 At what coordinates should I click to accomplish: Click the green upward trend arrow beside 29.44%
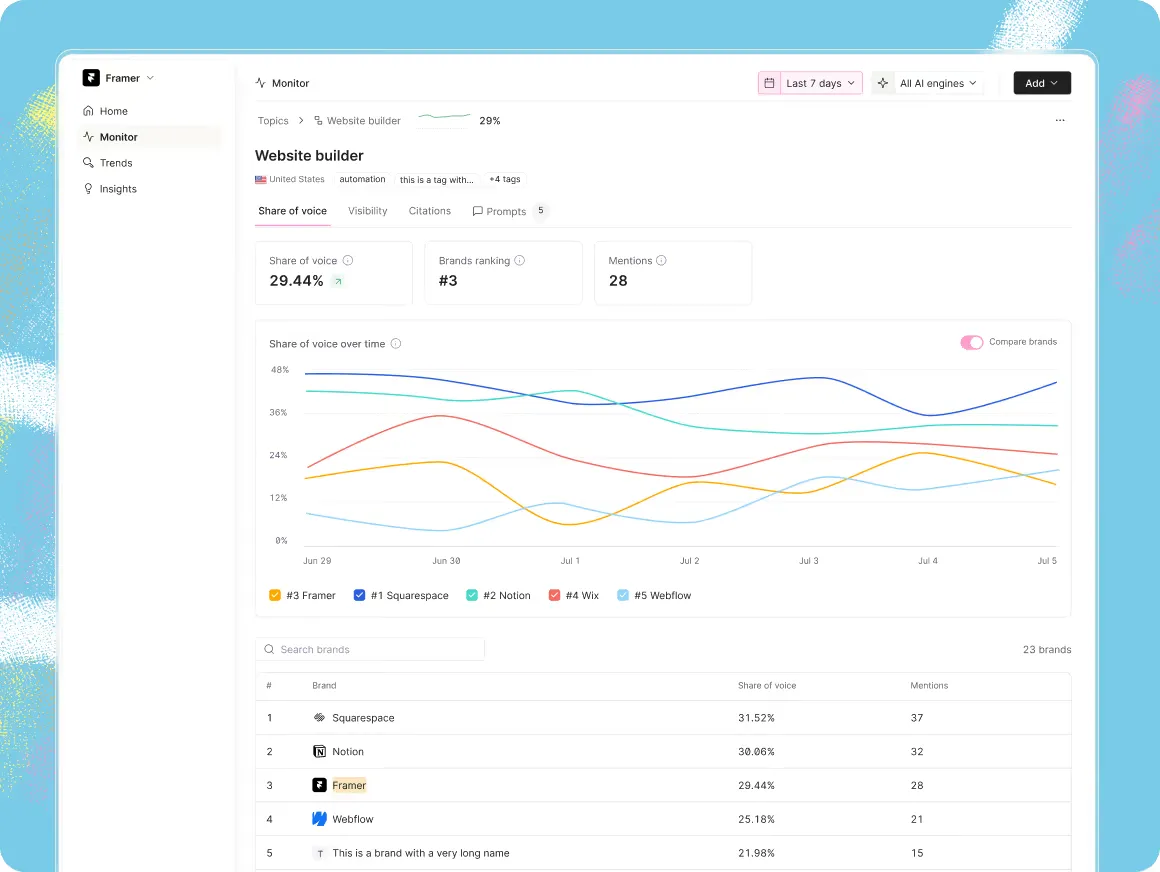point(338,281)
